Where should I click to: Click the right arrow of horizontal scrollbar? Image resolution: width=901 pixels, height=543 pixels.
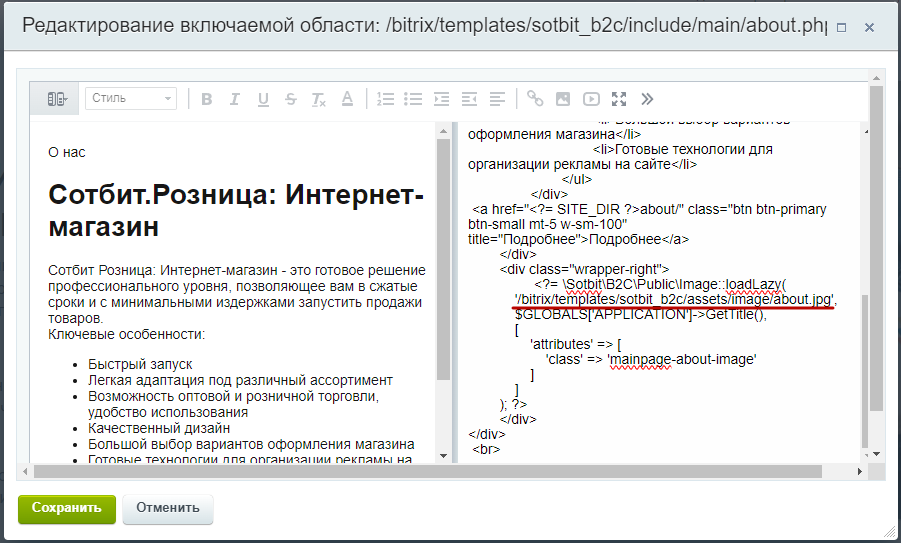[x=860, y=472]
